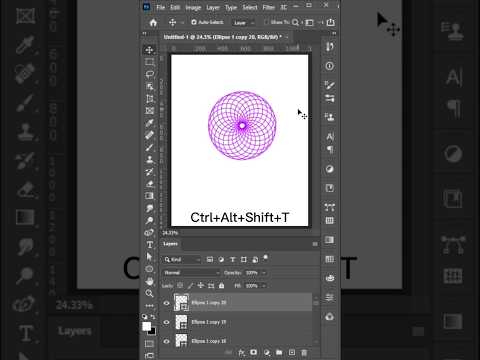Image resolution: width=480 pixels, height=360 pixels.
Task: Select the Gradient tool
Action: (149, 196)
